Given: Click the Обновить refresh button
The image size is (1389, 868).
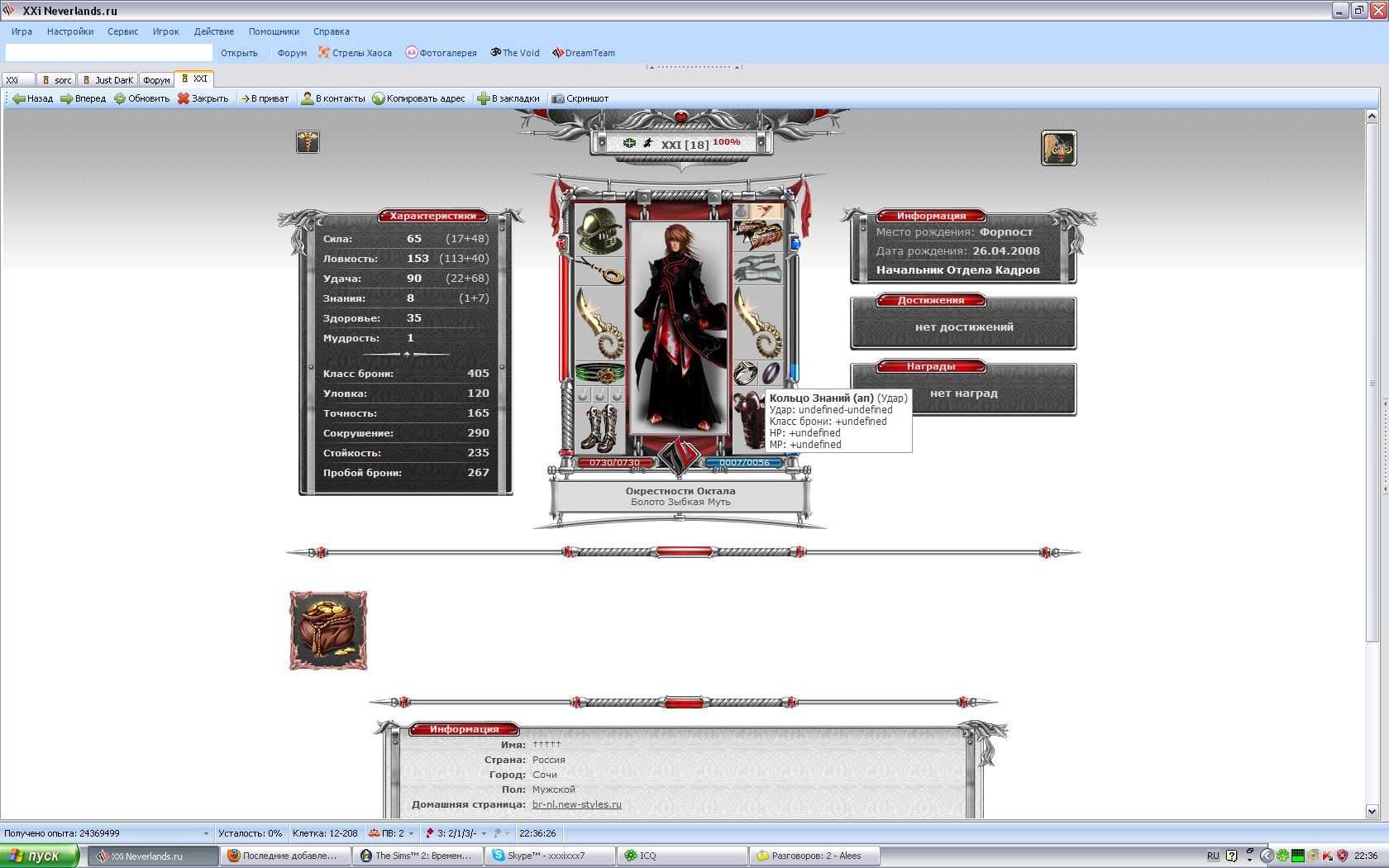Looking at the screenshot, I should (x=141, y=98).
